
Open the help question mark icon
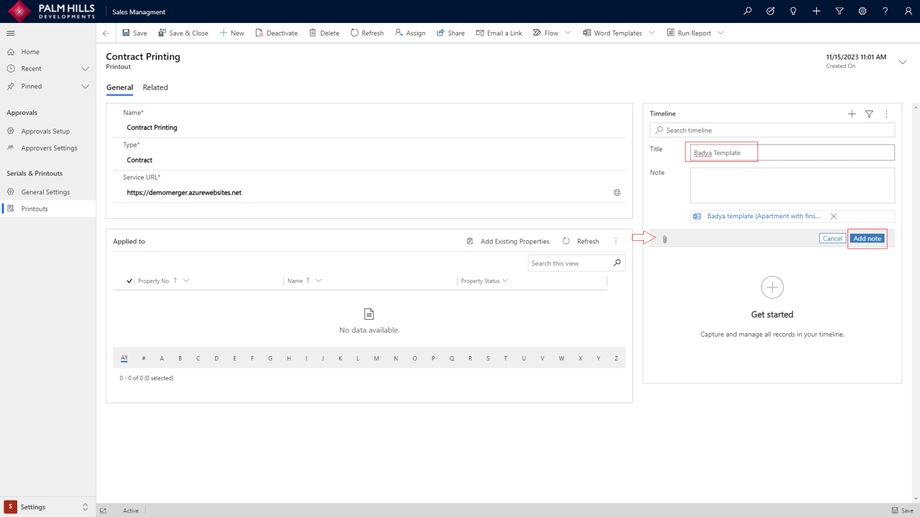pos(885,11)
